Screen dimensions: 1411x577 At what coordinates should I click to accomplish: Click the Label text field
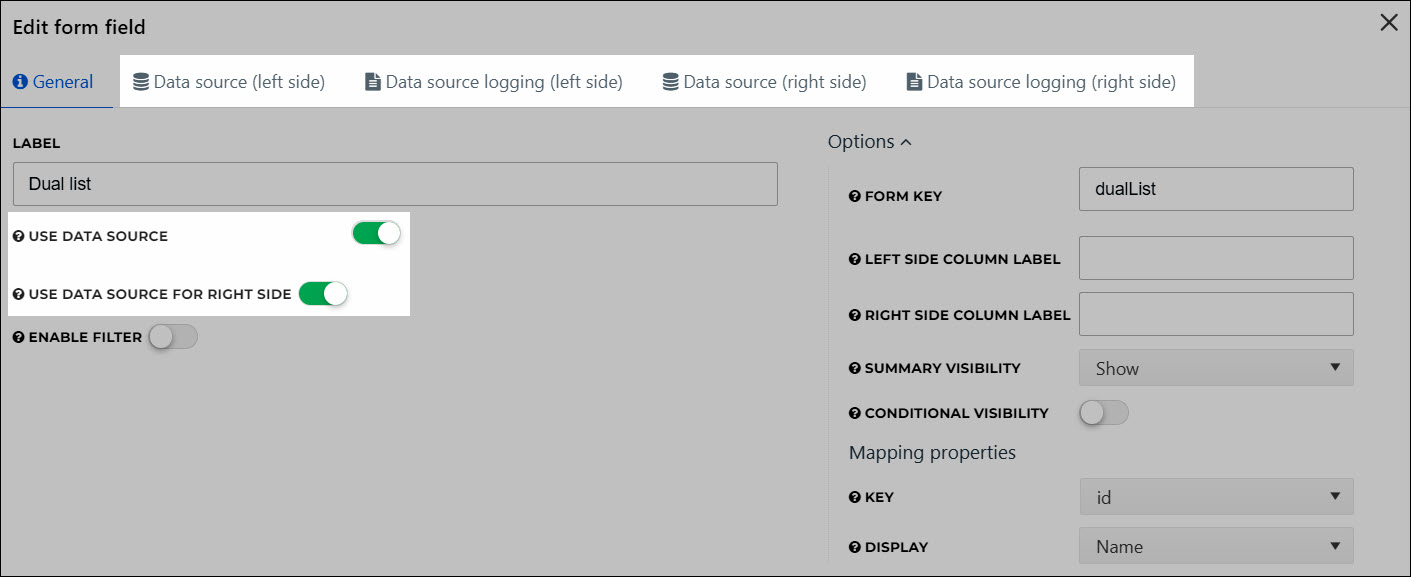coord(395,184)
